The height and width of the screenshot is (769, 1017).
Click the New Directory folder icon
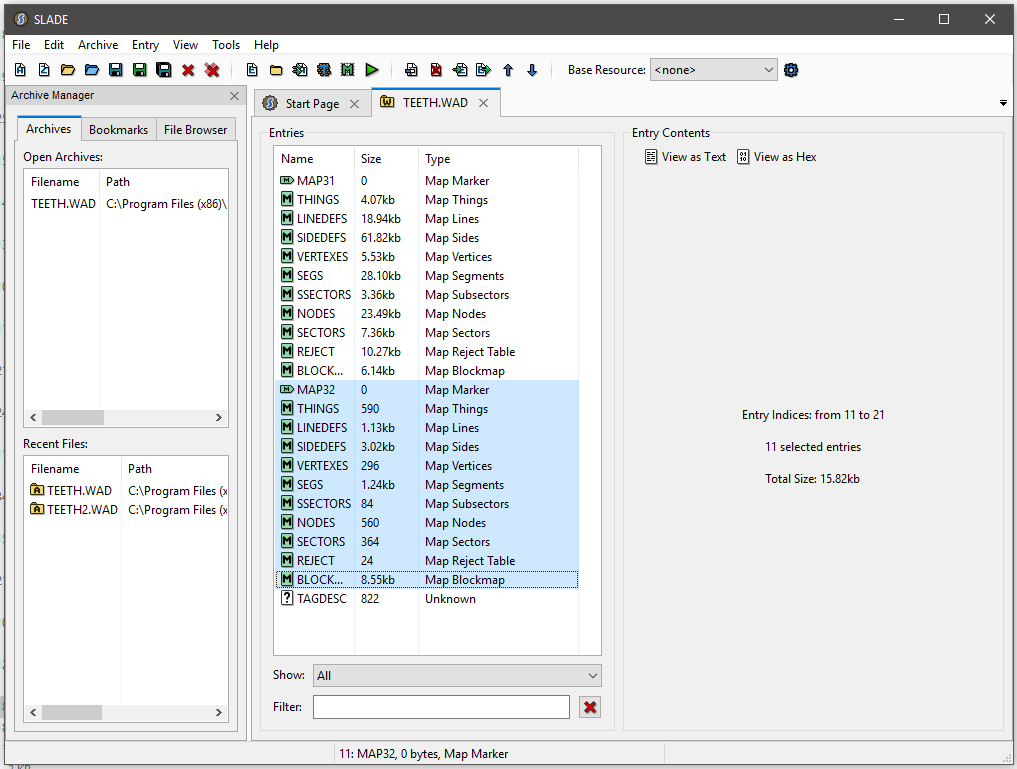[x=276, y=70]
